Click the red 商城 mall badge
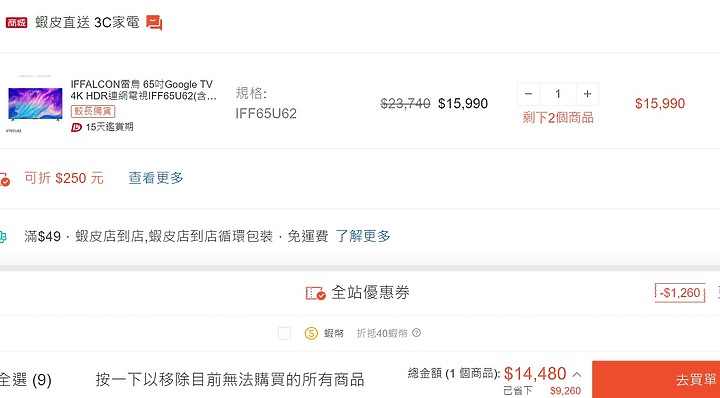Screen dimensions: 720x398 click(x=17, y=22)
